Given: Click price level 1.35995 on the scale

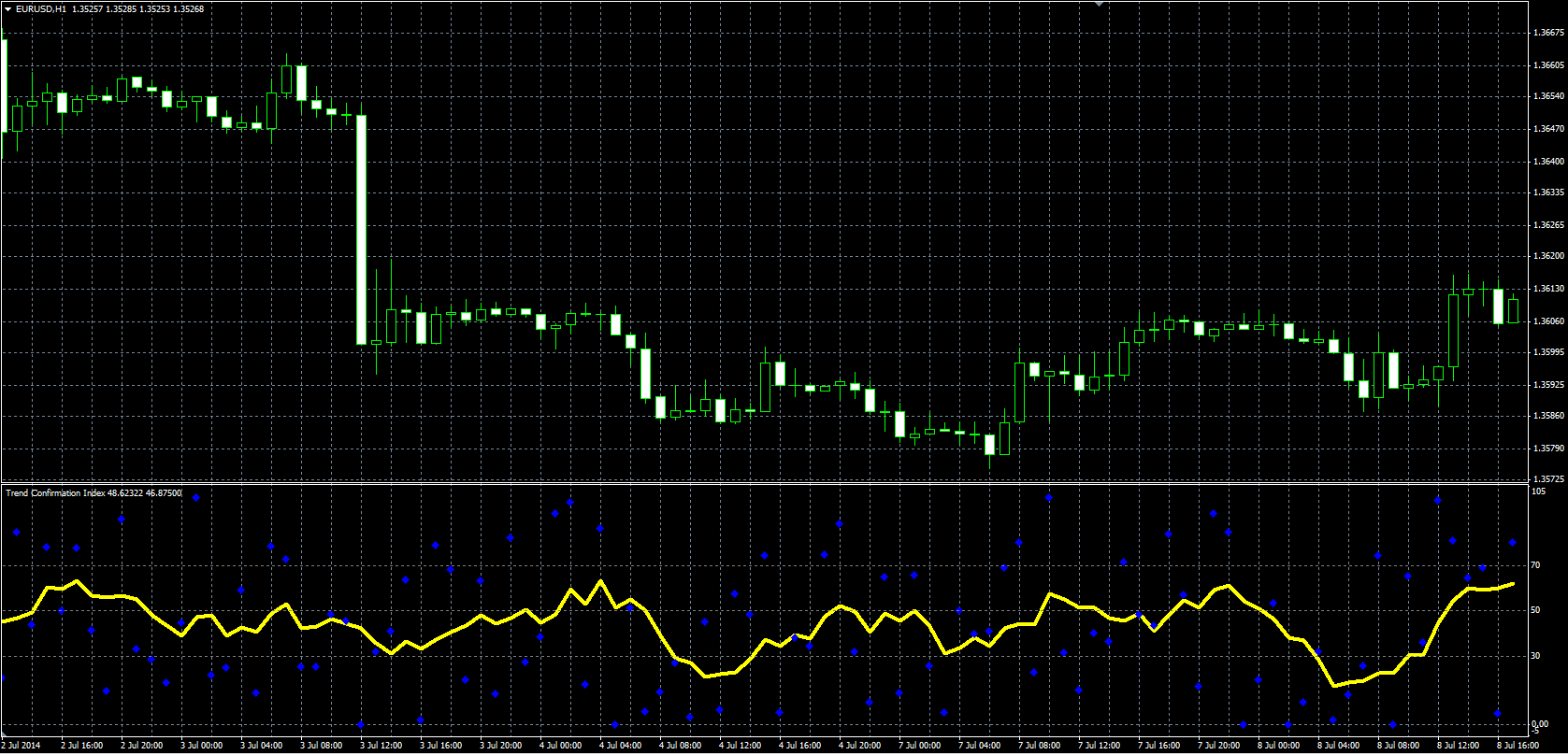Looking at the screenshot, I should (1548, 352).
